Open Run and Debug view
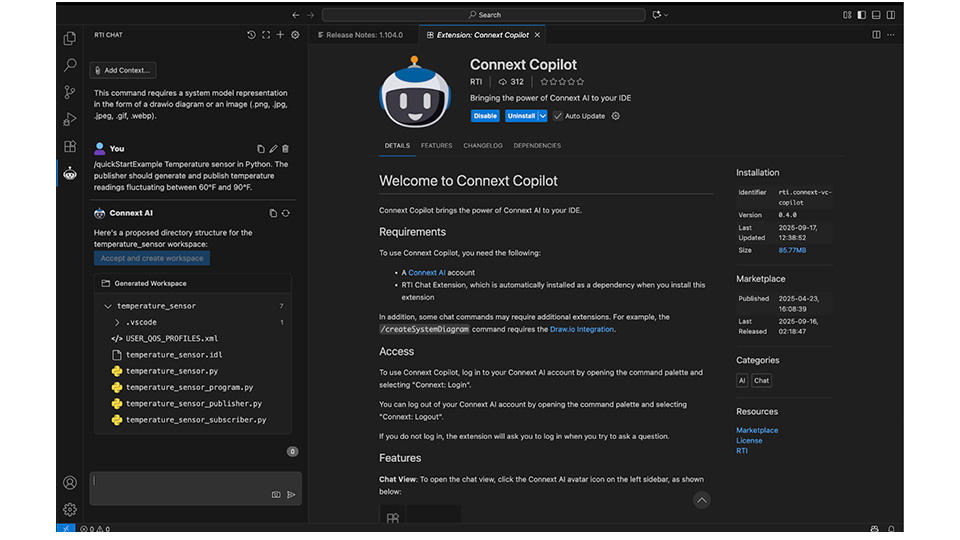This screenshot has width=960, height=540. 70,119
